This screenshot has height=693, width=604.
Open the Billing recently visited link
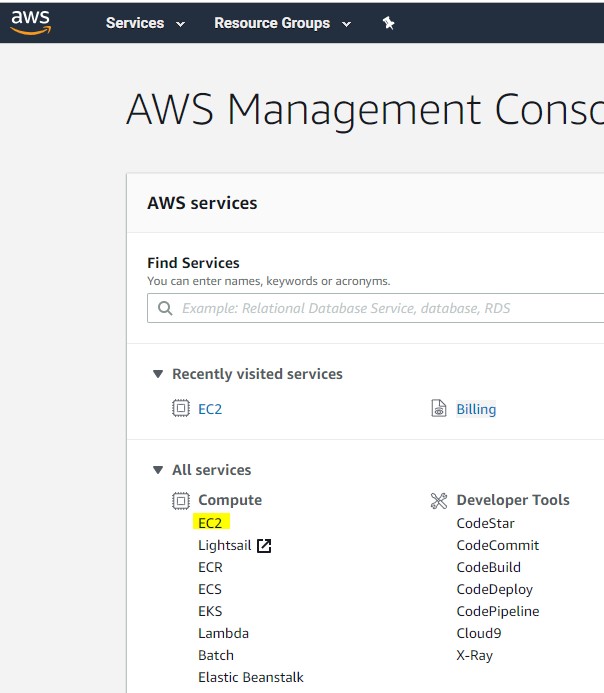pyautogui.click(x=476, y=409)
